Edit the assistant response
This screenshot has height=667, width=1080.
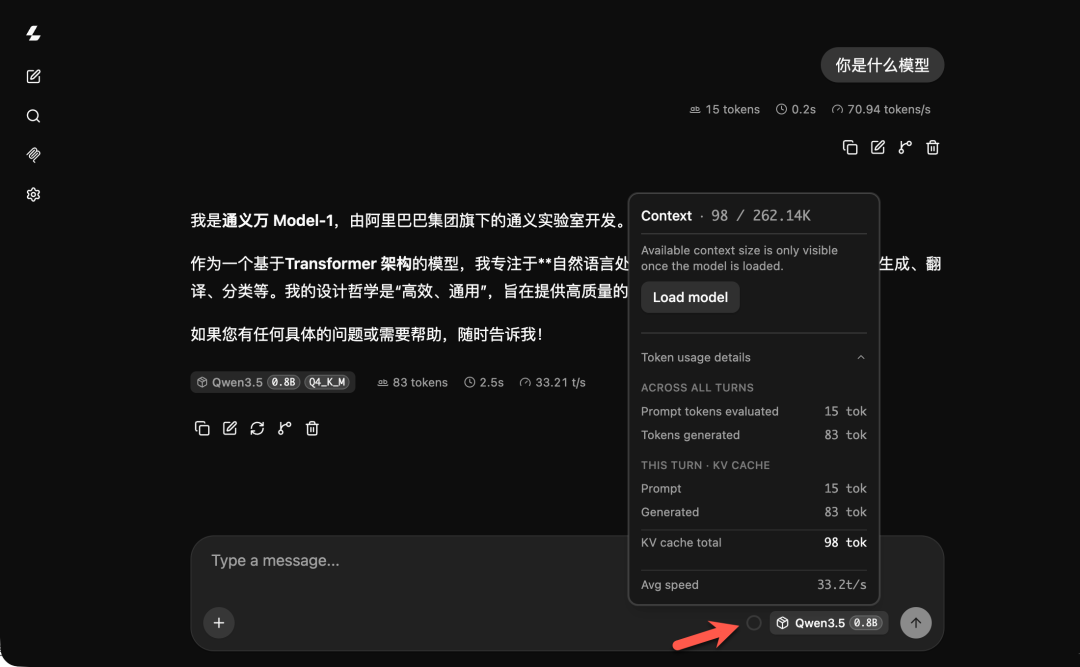pos(229,429)
